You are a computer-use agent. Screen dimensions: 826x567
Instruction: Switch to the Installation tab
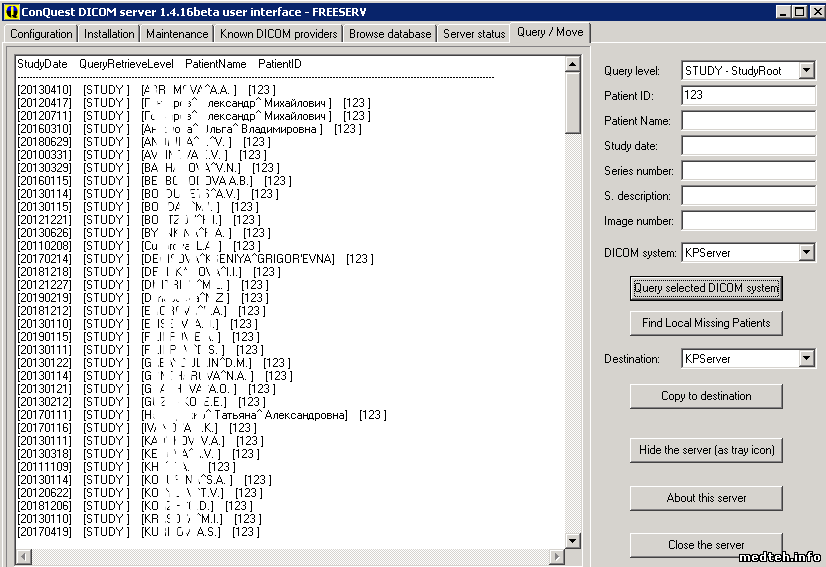click(x=110, y=33)
